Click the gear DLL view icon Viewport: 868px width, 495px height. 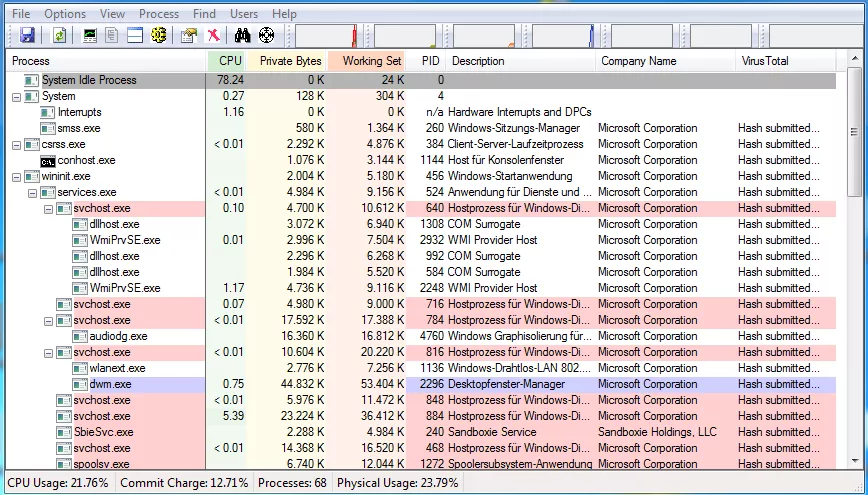[x=158, y=35]
